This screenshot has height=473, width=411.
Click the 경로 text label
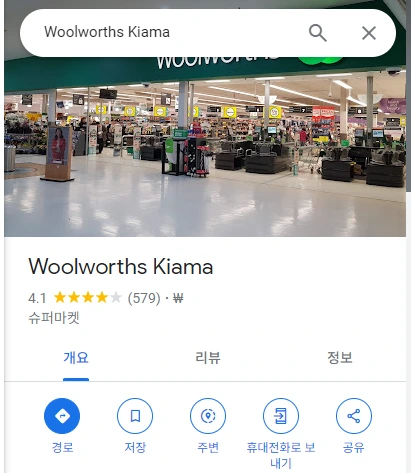point(62,447)
